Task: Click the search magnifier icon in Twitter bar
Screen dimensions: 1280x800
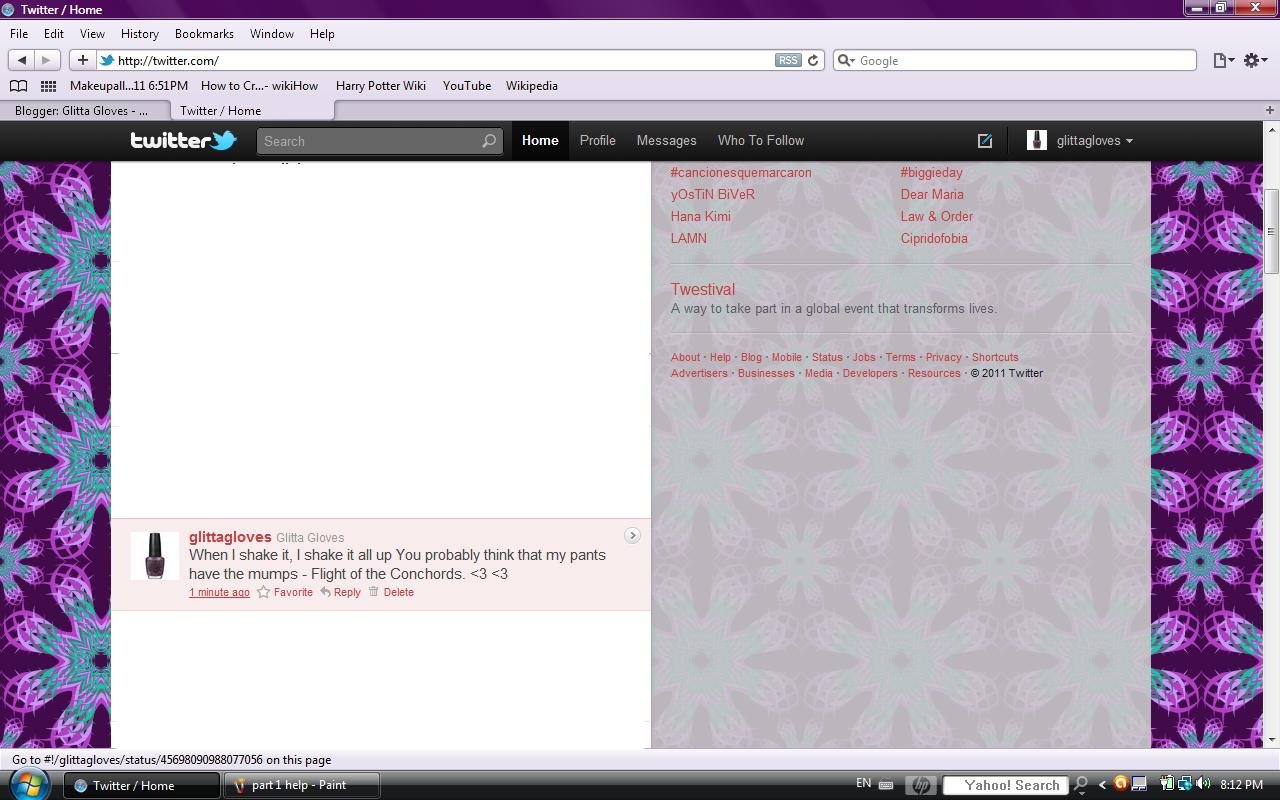Action: 488,141
